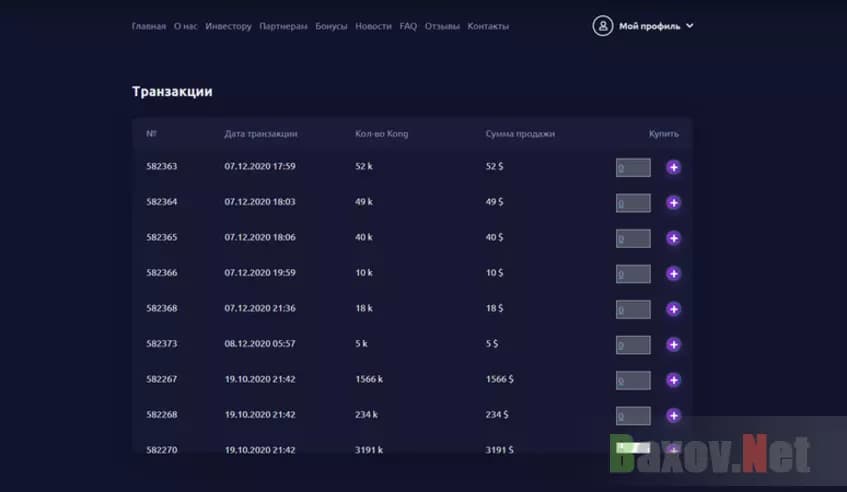This screenshot has width=847, height=492.
Task: Navigate to the FAQ section
Action: 408,26
